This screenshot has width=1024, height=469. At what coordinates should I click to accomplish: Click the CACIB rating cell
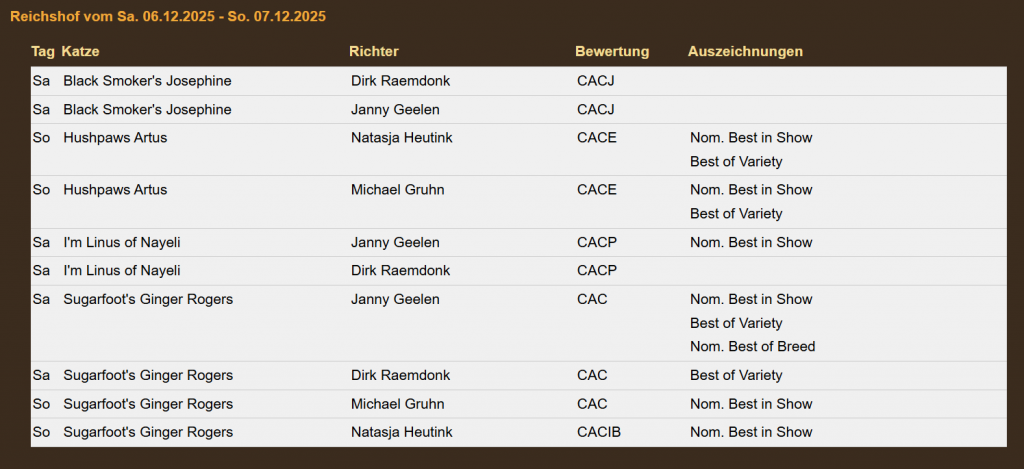click(x=598, y=432)
